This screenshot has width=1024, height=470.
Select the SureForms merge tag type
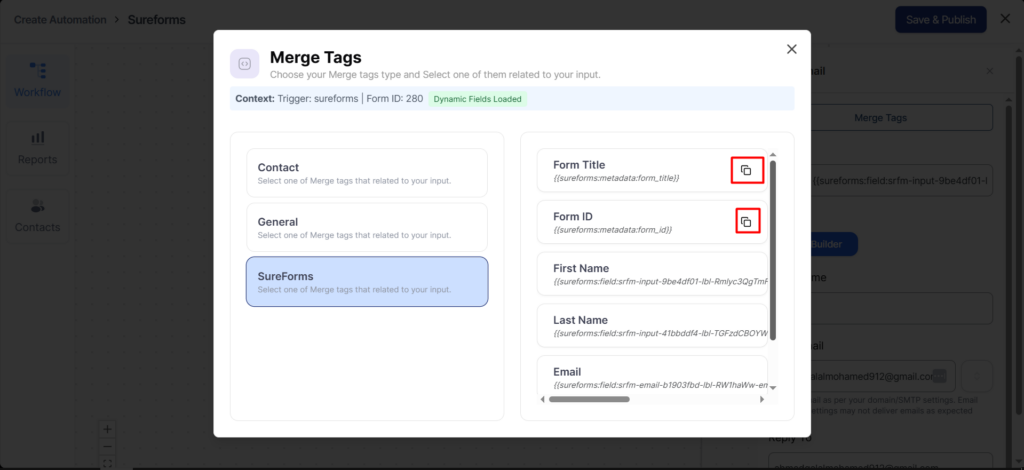pos(367,281)
